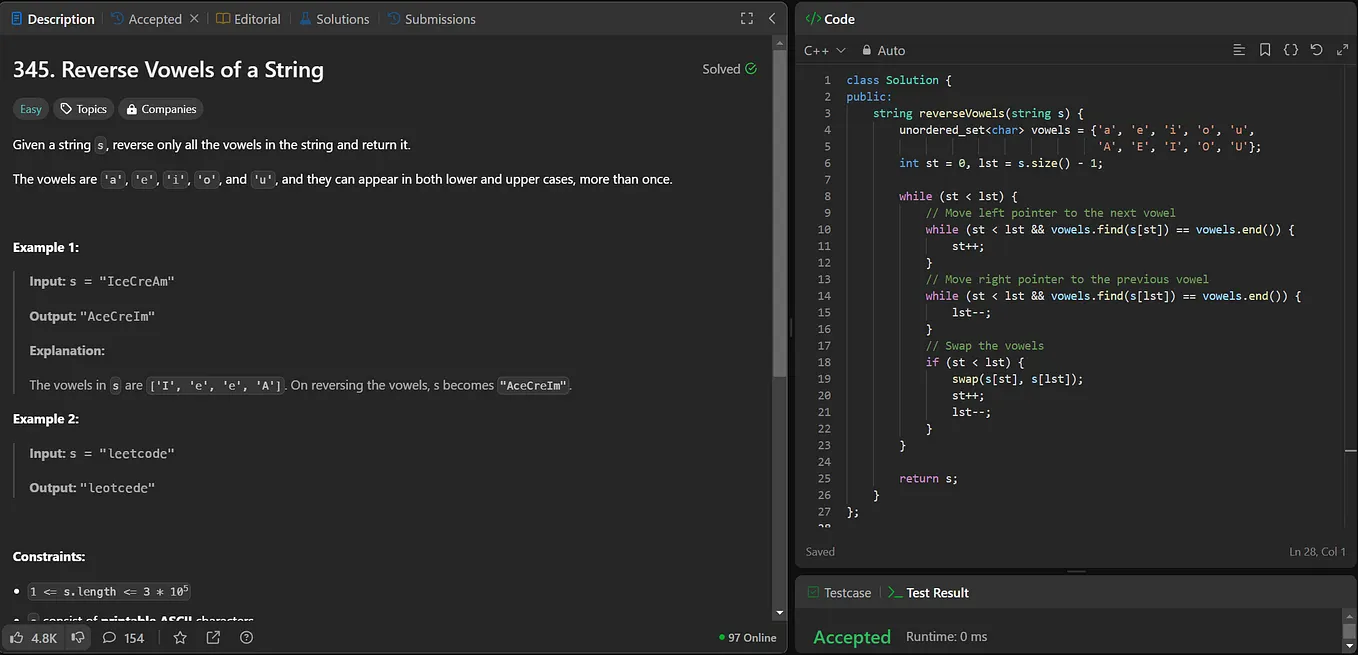Bookmark the current code snippet
Viewport: 1358px width, 655px height.
pos(1264,49)
